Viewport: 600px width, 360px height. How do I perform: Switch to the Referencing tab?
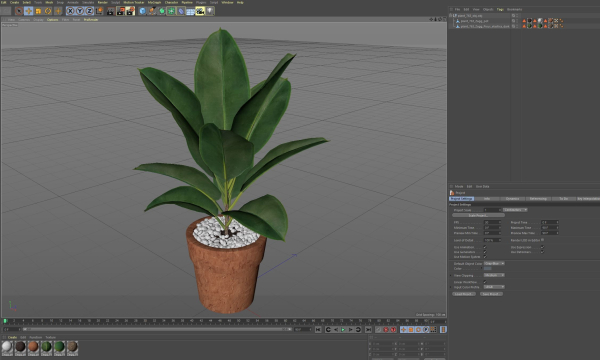(538, 199)
